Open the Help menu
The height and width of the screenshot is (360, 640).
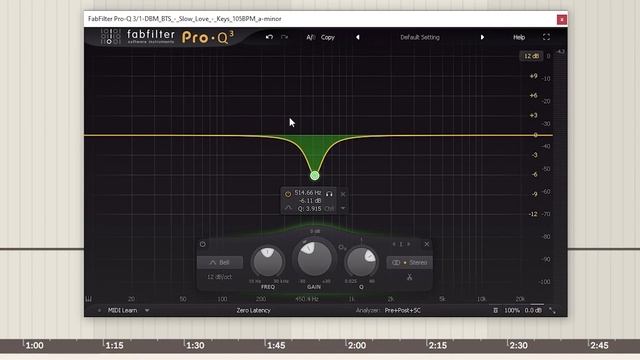click(x=519, y=37)
